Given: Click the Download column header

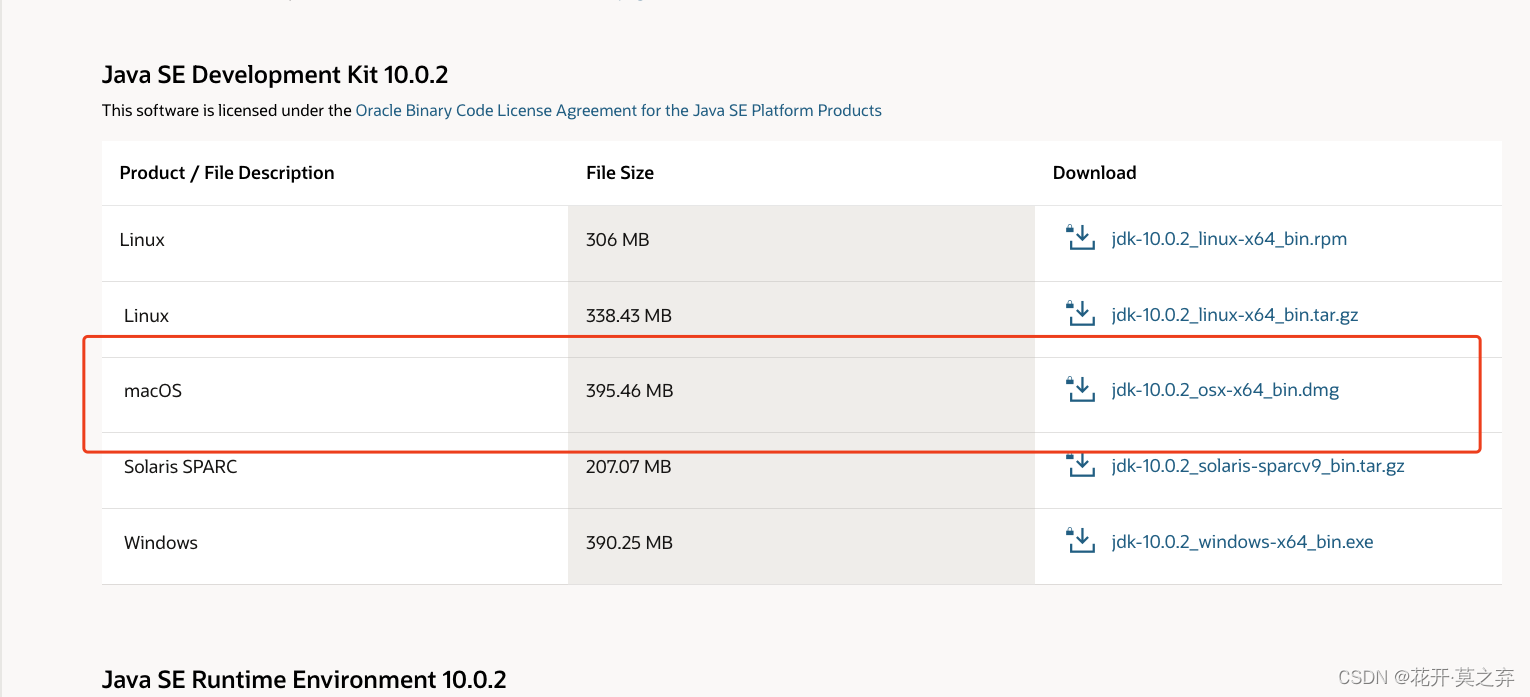Looking at the screenshot, I should (1095, 173).
